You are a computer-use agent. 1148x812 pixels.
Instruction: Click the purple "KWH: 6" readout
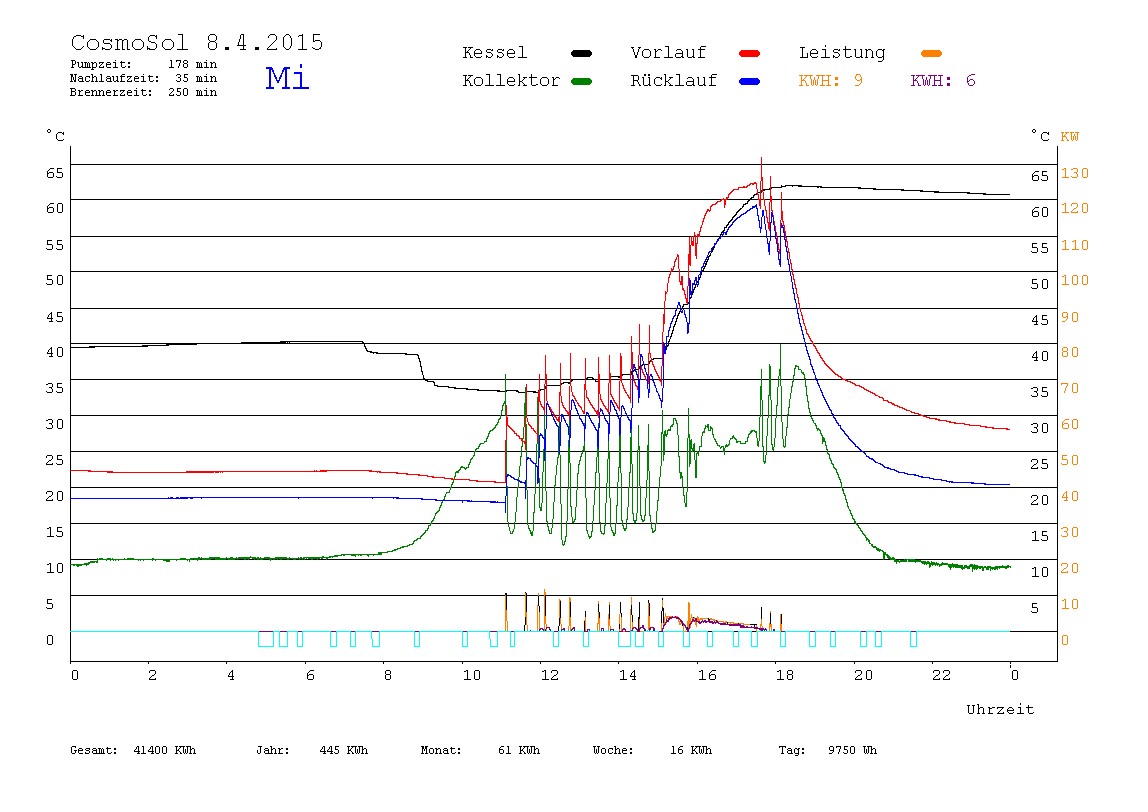943,81
